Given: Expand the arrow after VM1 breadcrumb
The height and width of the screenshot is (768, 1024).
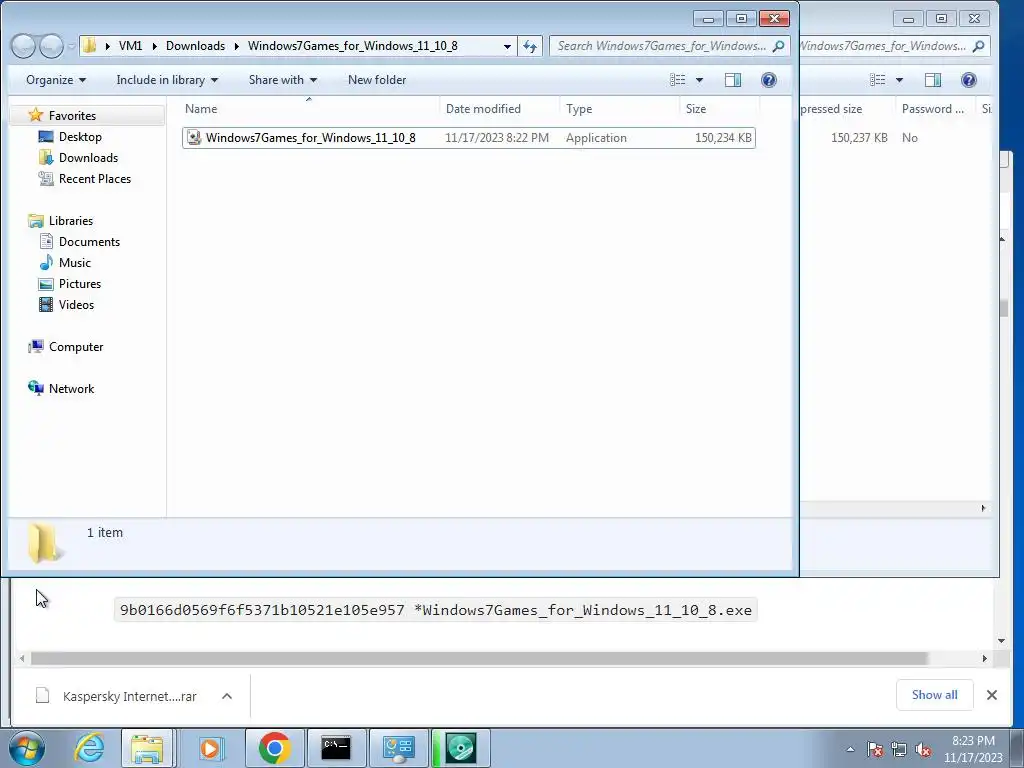Looking at the screenshot, I should click(155, 46).
